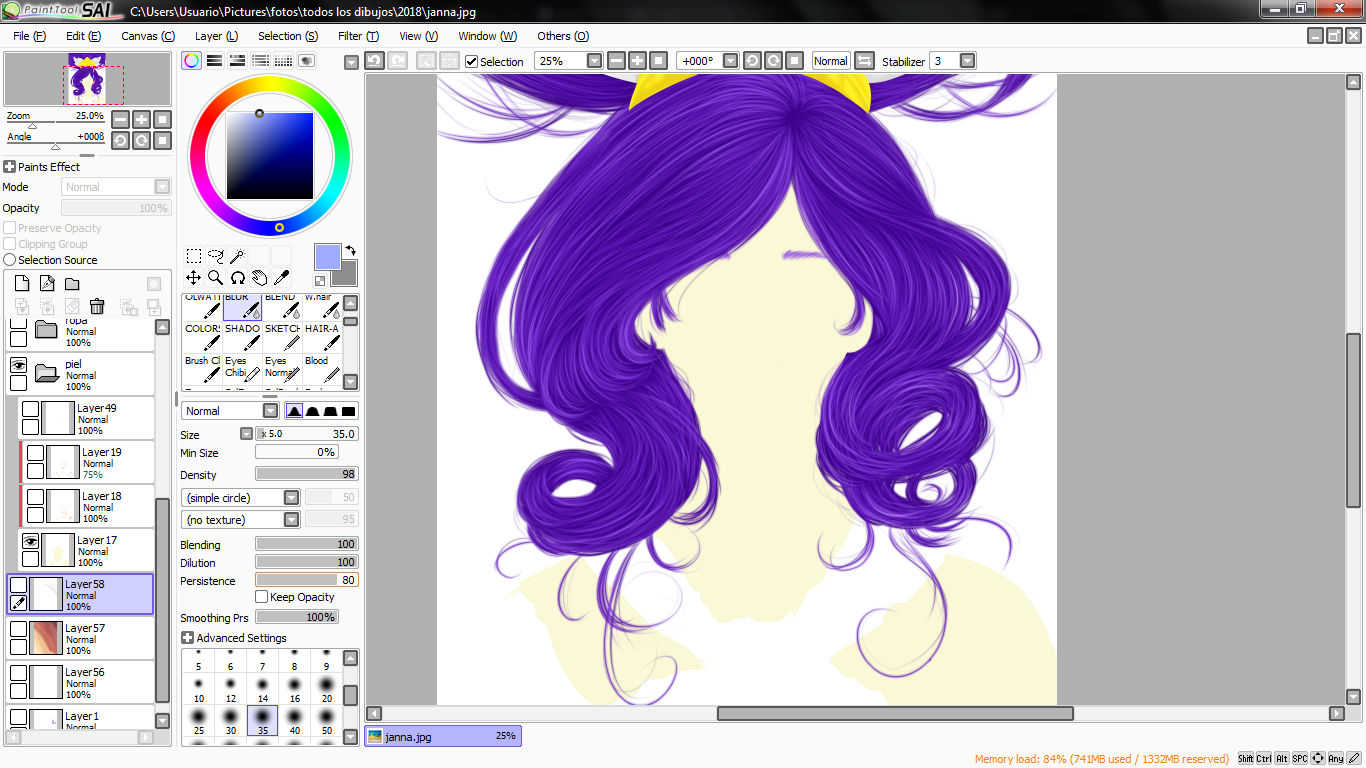Image resolution: width=1366 pixels, height=768 pixels.
Task: Select the SKETCH pencil brush preset
Action: 282,337
